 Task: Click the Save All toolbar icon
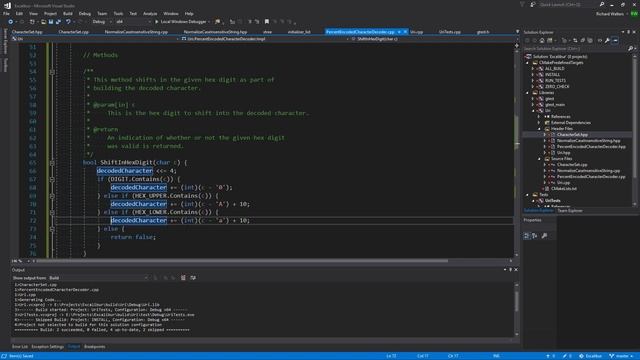click(58, 22)
